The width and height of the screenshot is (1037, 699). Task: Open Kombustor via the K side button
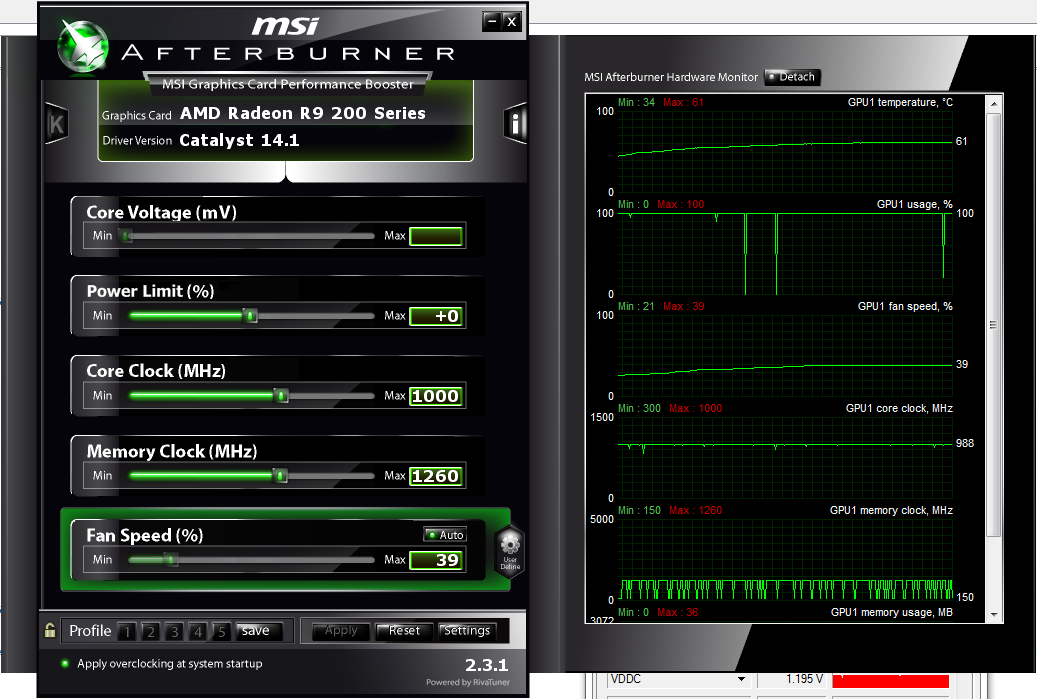56,124
